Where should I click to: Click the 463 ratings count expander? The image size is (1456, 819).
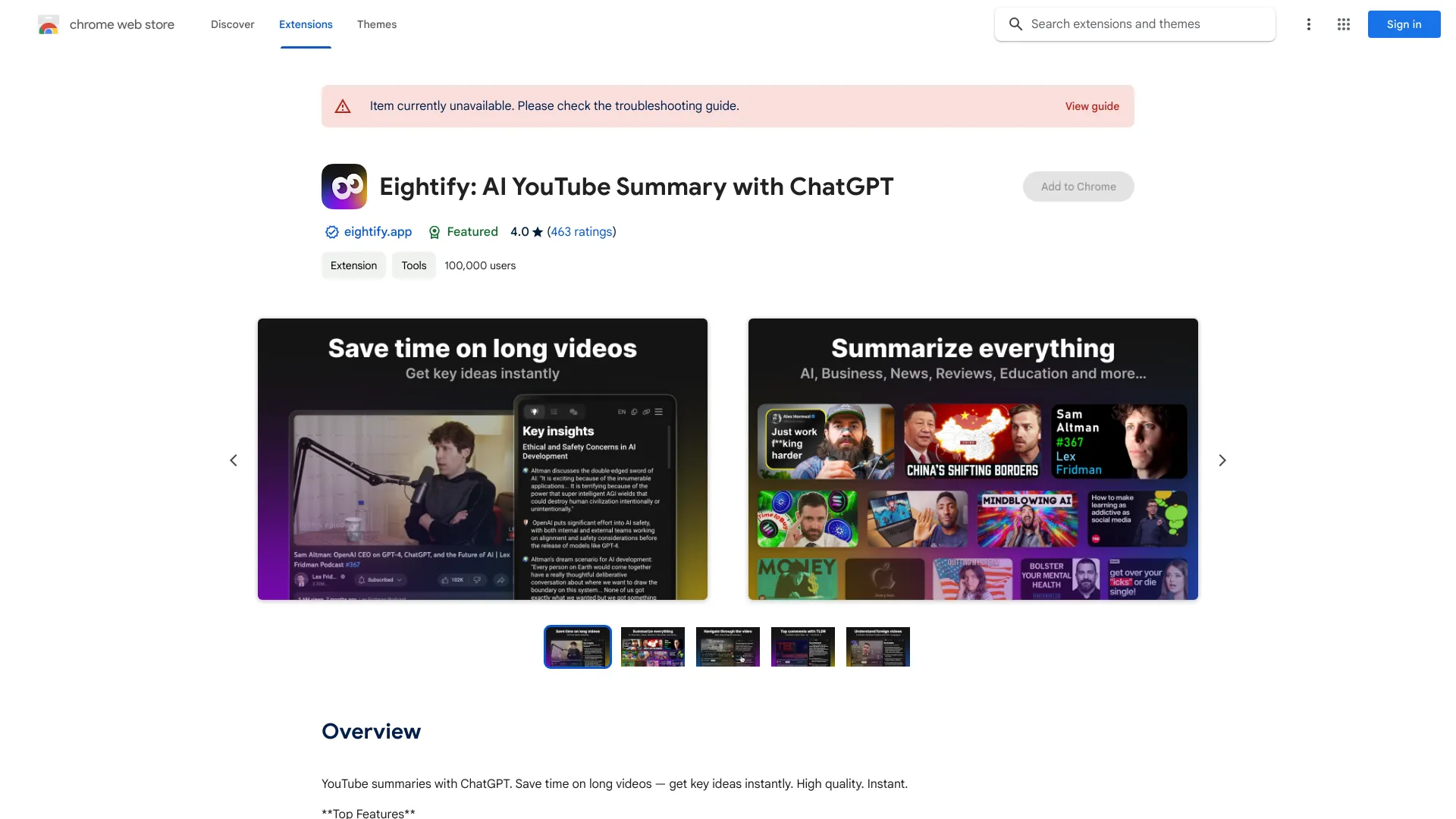(581, 231)
